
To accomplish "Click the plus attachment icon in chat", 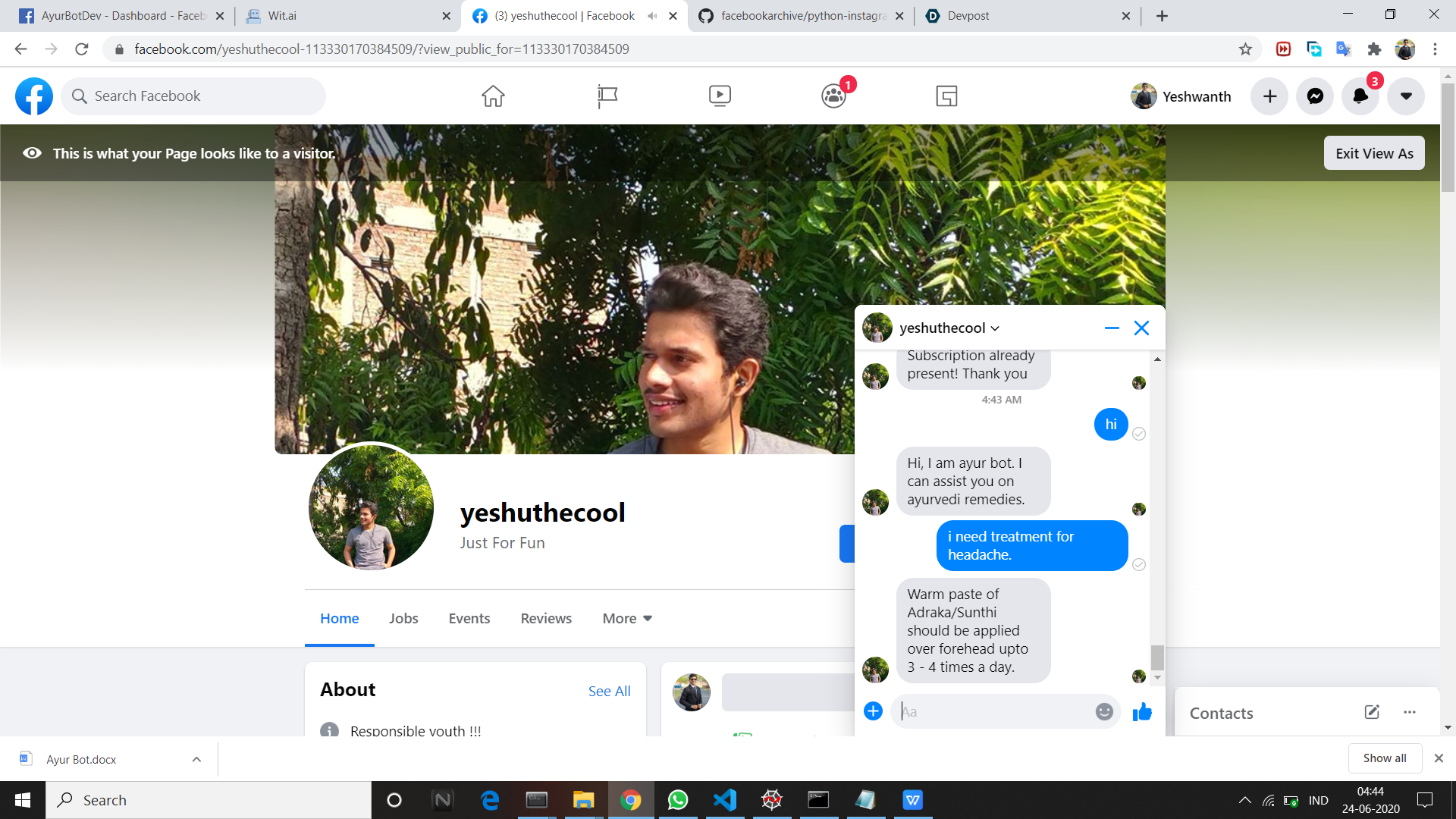I will point(873,711).
